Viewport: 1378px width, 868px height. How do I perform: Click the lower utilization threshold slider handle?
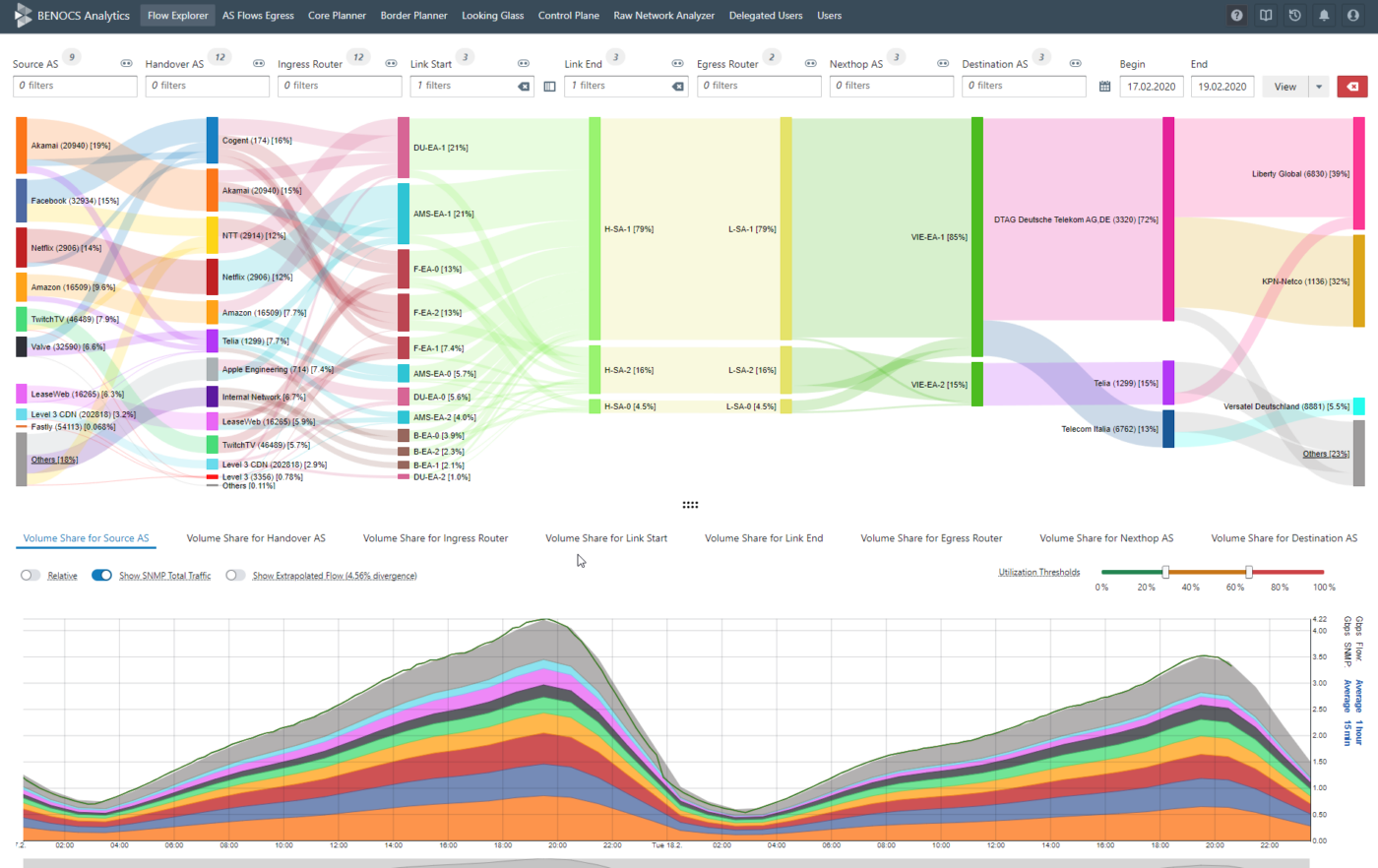pyautogui.click(x=1165, y=572)
